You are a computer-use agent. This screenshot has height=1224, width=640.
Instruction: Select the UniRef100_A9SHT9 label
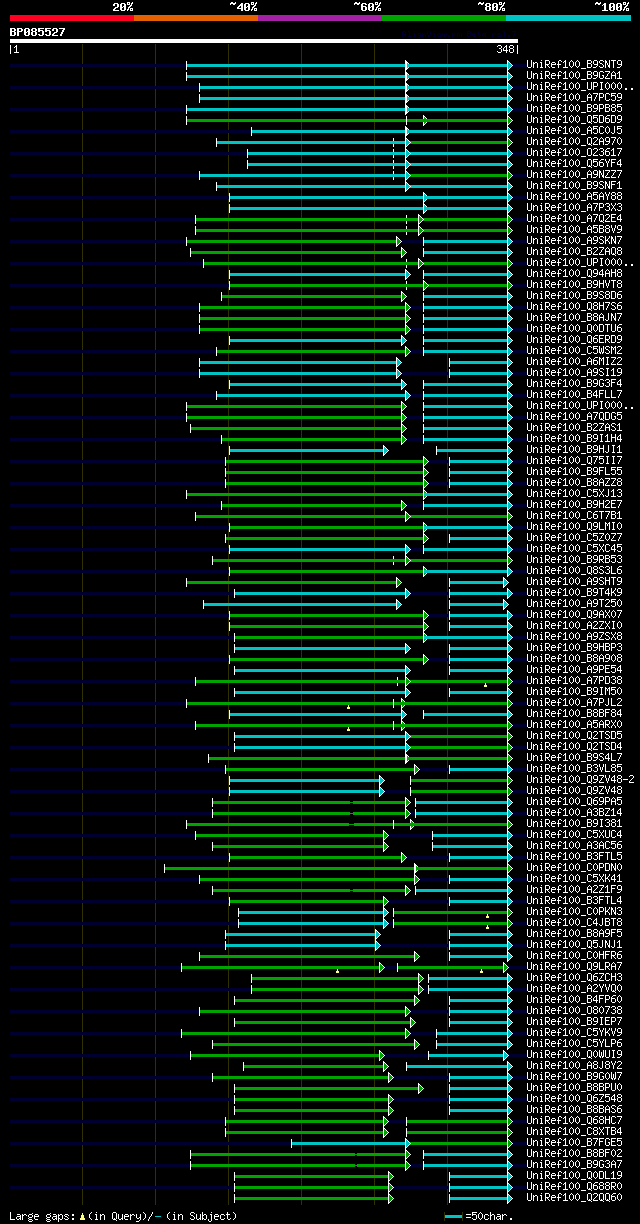point(574,581)
